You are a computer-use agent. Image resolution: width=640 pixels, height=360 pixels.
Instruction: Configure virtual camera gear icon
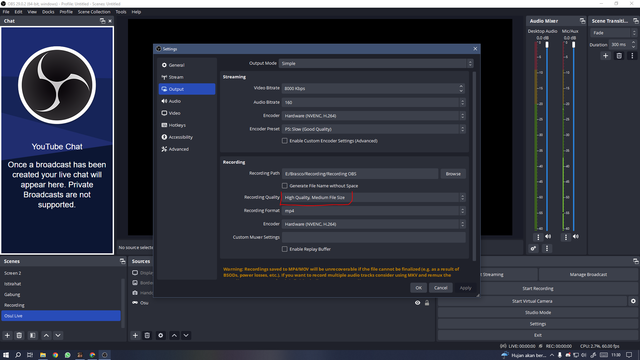click(633, 301)
